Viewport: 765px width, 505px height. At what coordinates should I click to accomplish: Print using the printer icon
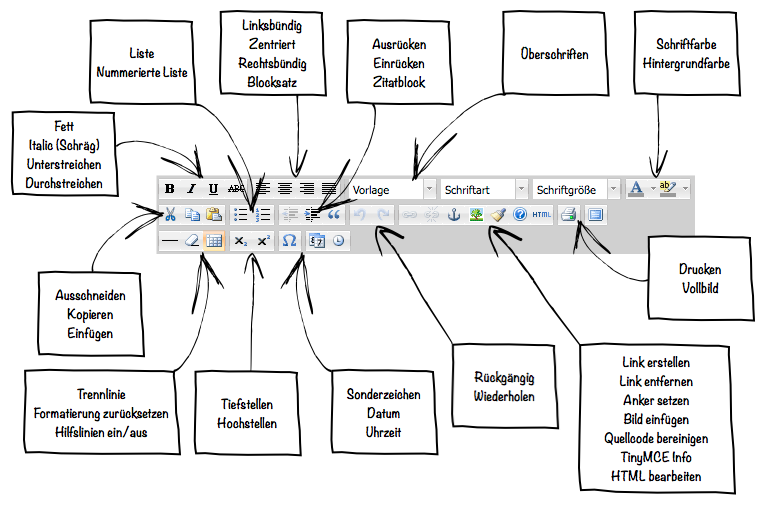[x=569, y=214]
